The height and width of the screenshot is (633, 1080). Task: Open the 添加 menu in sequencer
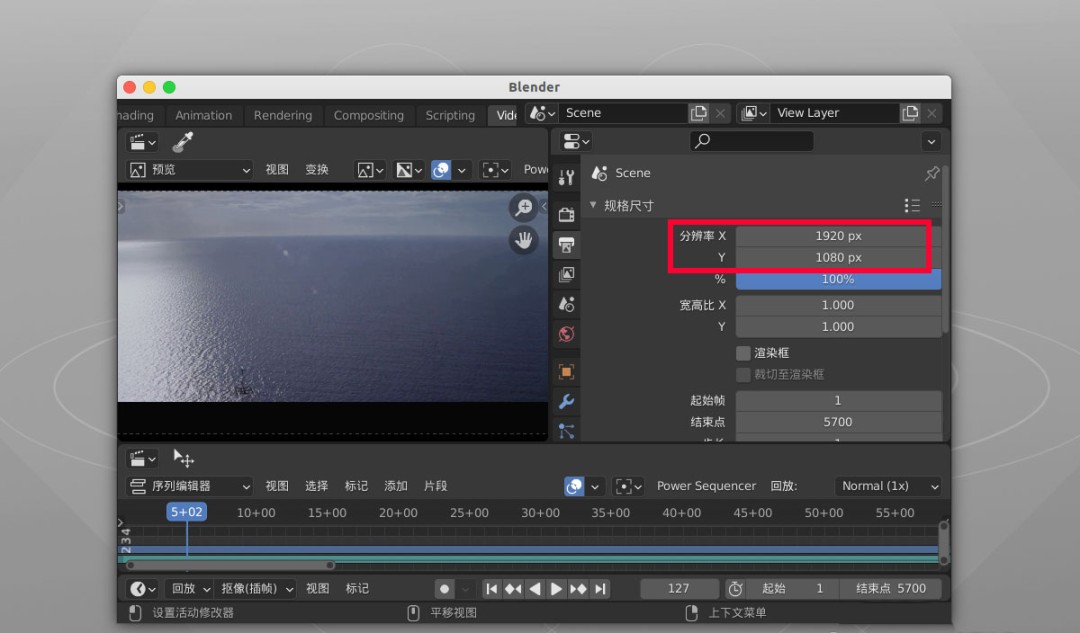coord(396,486)
